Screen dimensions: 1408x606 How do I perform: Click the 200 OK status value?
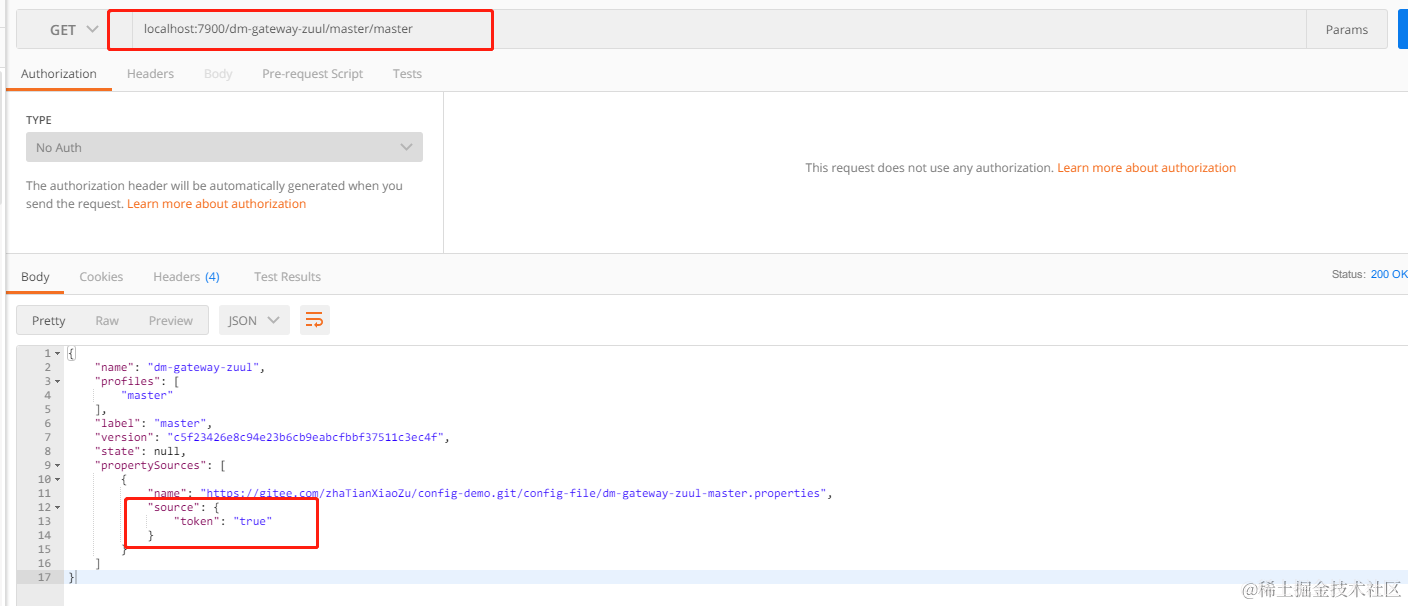[1389, 274]
